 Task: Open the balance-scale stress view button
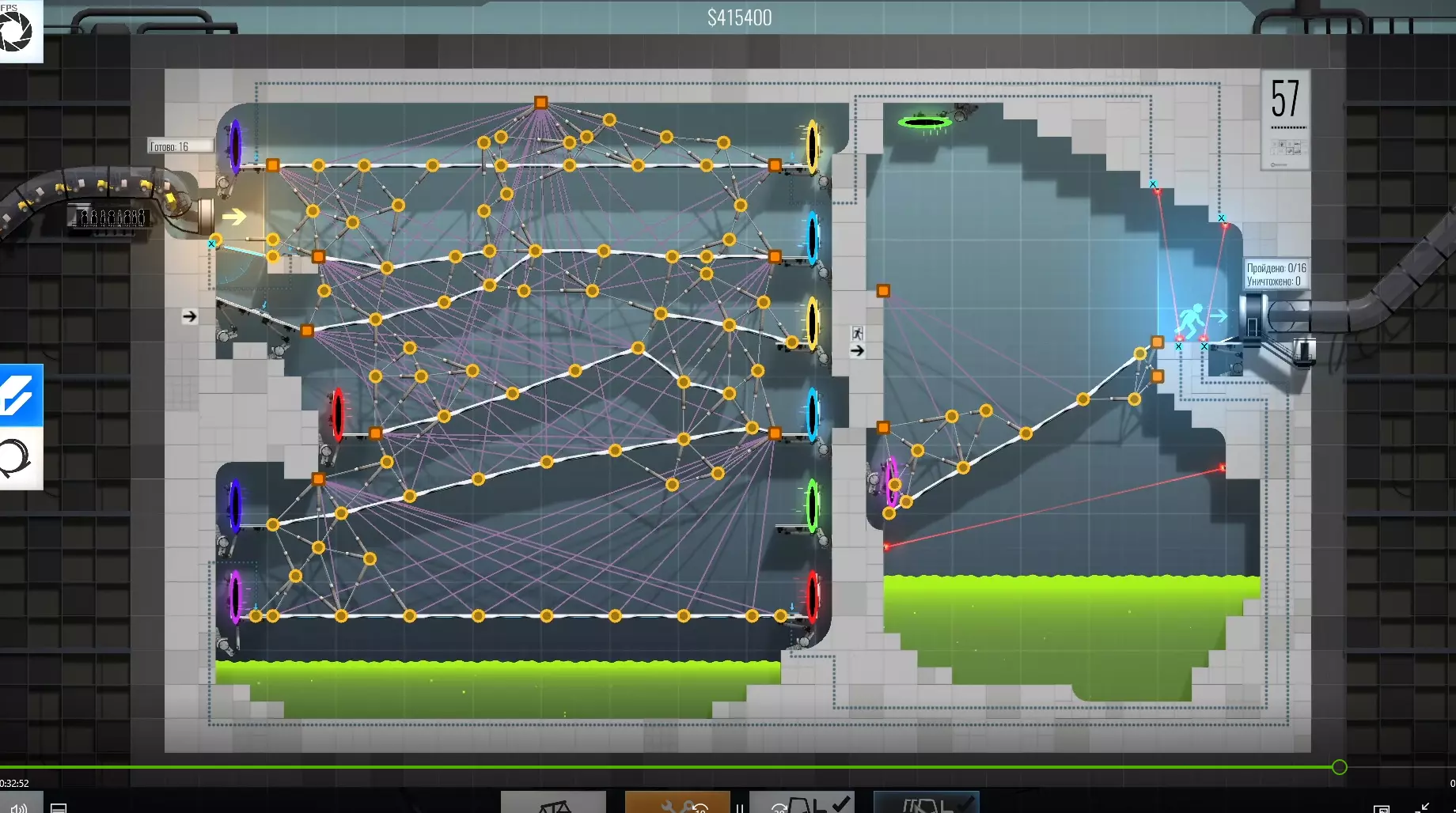(x=554, y=803)
